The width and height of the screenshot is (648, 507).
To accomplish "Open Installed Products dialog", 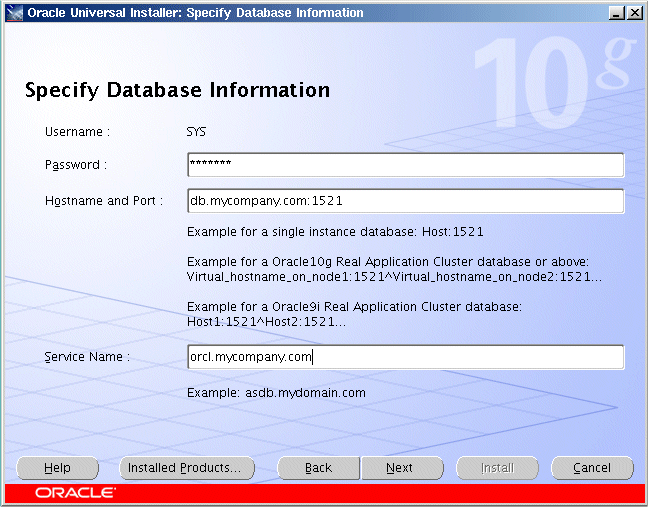I will 187,468.
